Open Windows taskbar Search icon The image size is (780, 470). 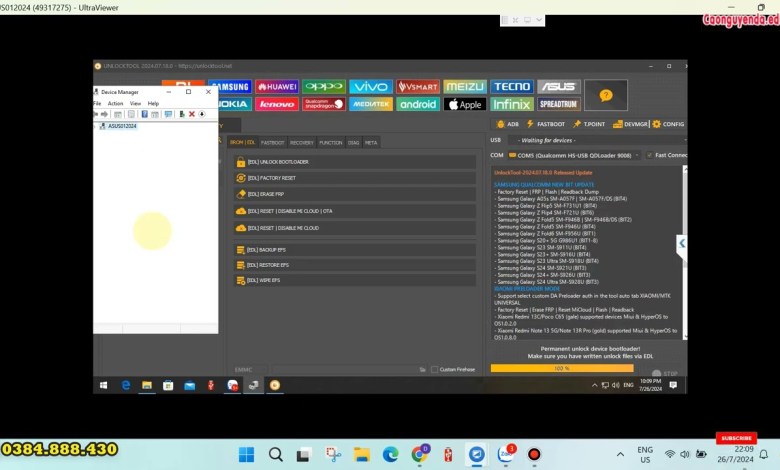275,455
